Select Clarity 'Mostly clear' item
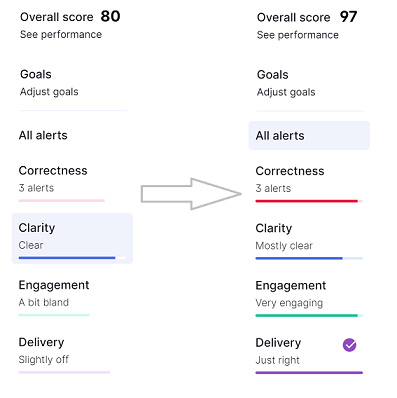The image size is (397, 398). pyautogui.click(x=309, y=240)
